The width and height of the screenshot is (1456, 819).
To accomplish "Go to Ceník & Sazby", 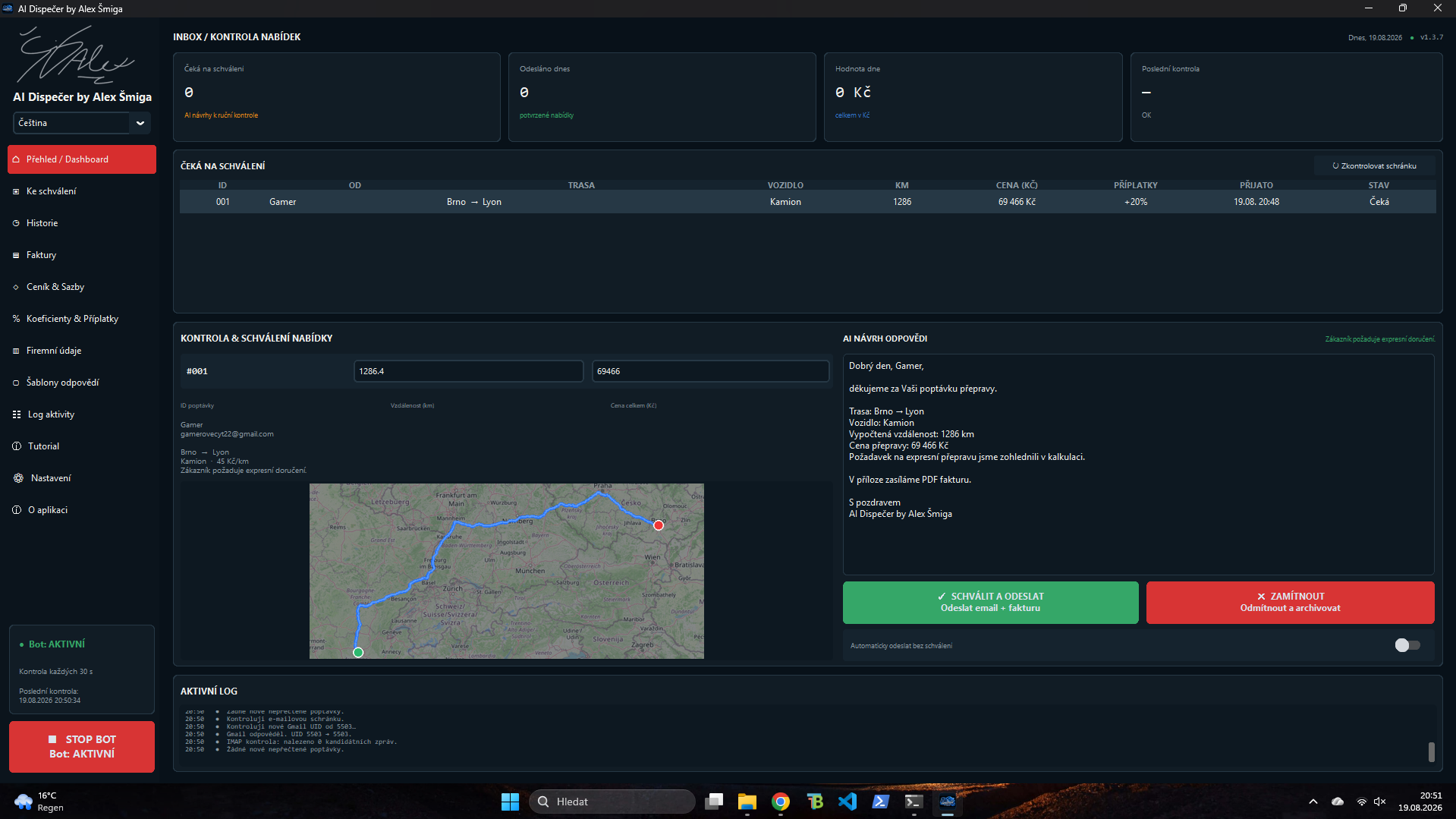I will point(82,287).
